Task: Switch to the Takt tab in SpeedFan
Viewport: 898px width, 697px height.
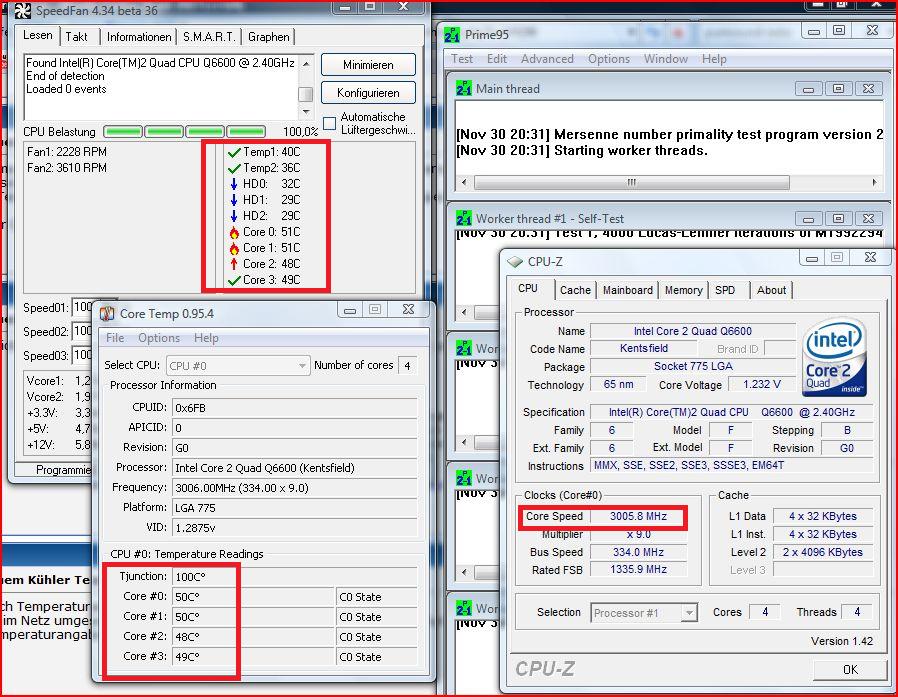Action: point(76,37)
